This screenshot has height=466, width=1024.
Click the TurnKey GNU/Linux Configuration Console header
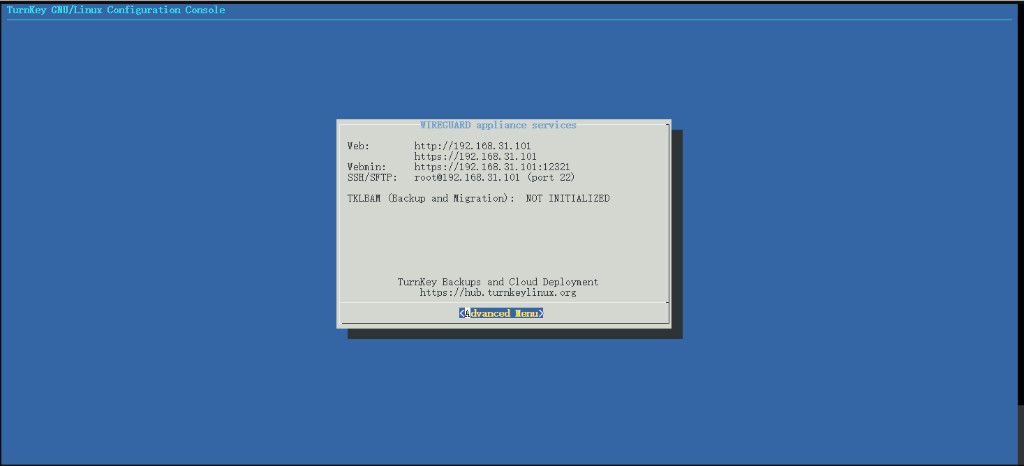[x=116, y=10]
